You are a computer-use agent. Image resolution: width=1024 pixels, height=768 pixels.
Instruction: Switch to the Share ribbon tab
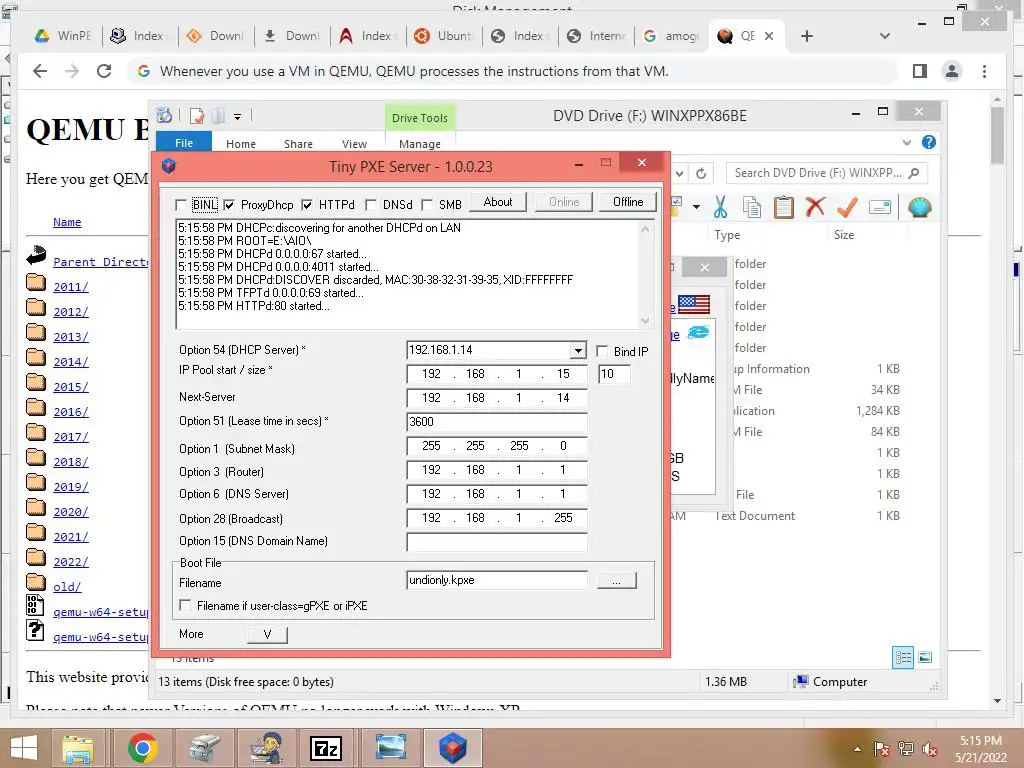tap(298, 144)
